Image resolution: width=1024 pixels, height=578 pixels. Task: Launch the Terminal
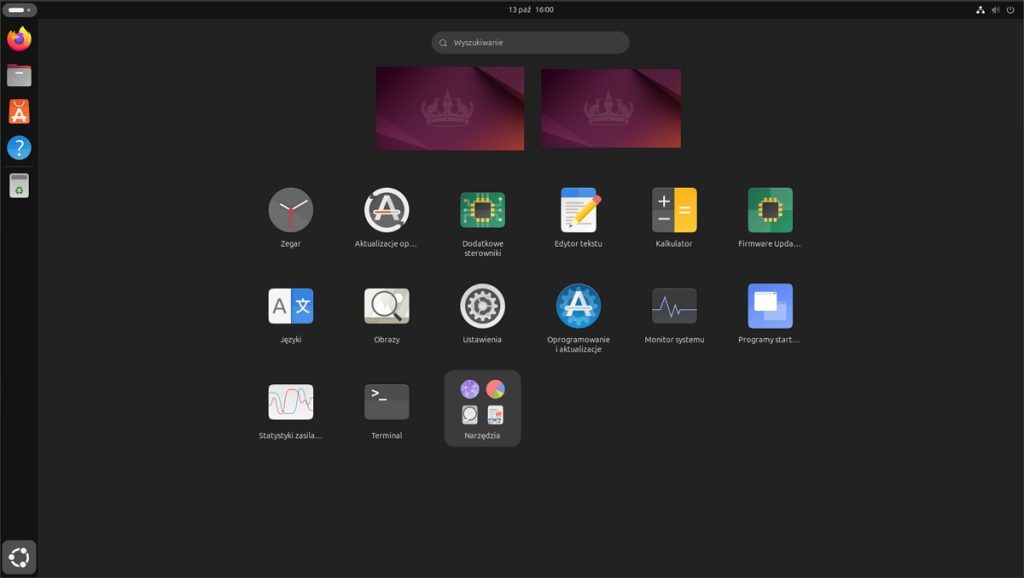(386, 402)
